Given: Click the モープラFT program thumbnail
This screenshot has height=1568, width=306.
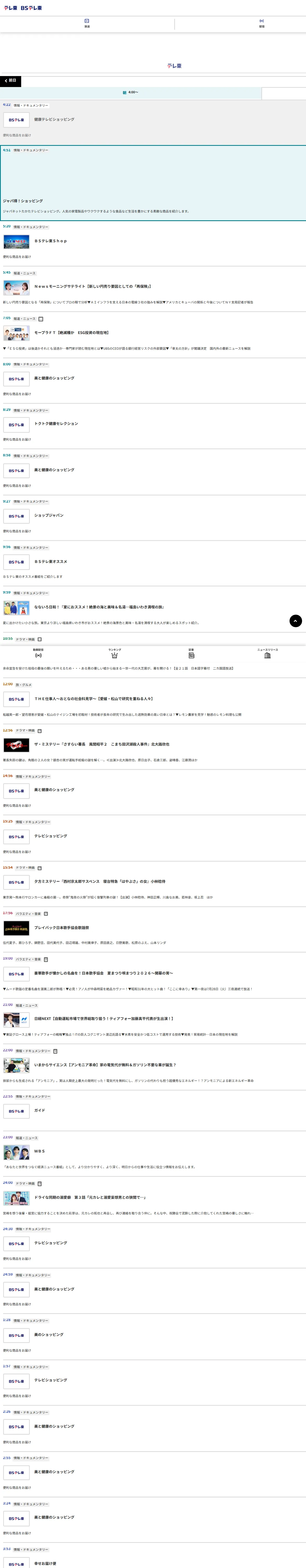Looking at the screenshot, I should 16,333.
